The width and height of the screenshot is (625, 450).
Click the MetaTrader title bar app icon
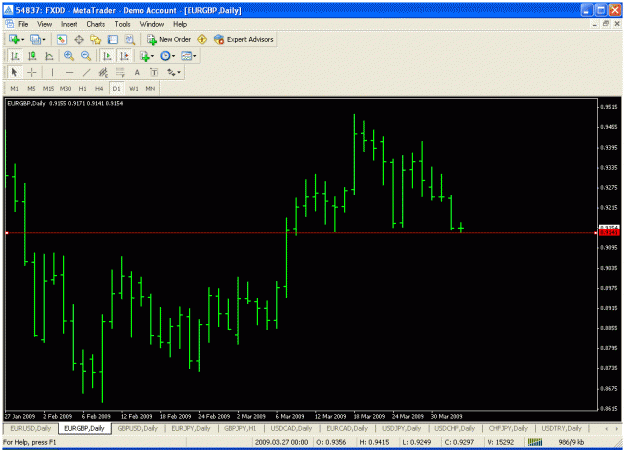click(x=8, y=10)
